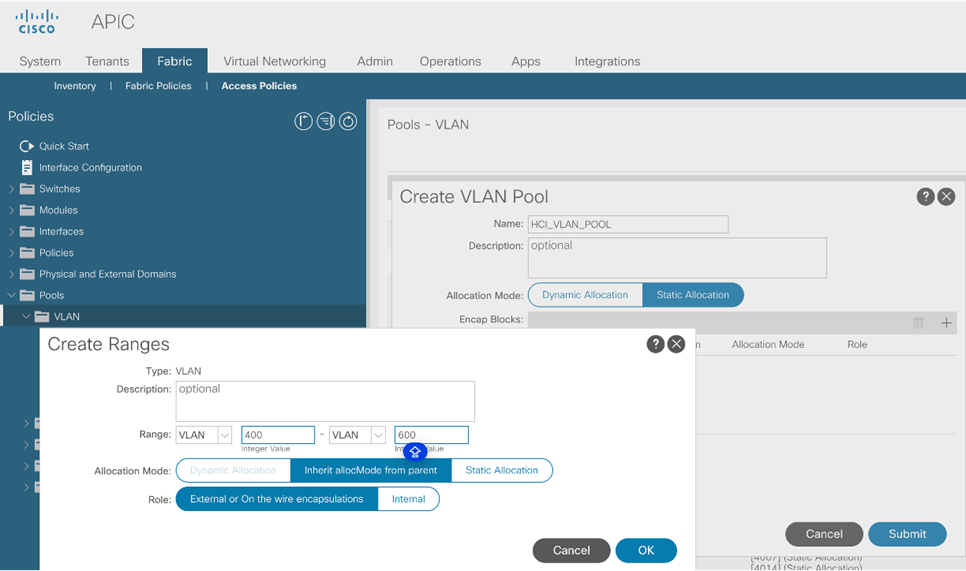Screen dimensions: 966x571
Task: Click the VLAN pool Name field
Action: pos(628,224)
